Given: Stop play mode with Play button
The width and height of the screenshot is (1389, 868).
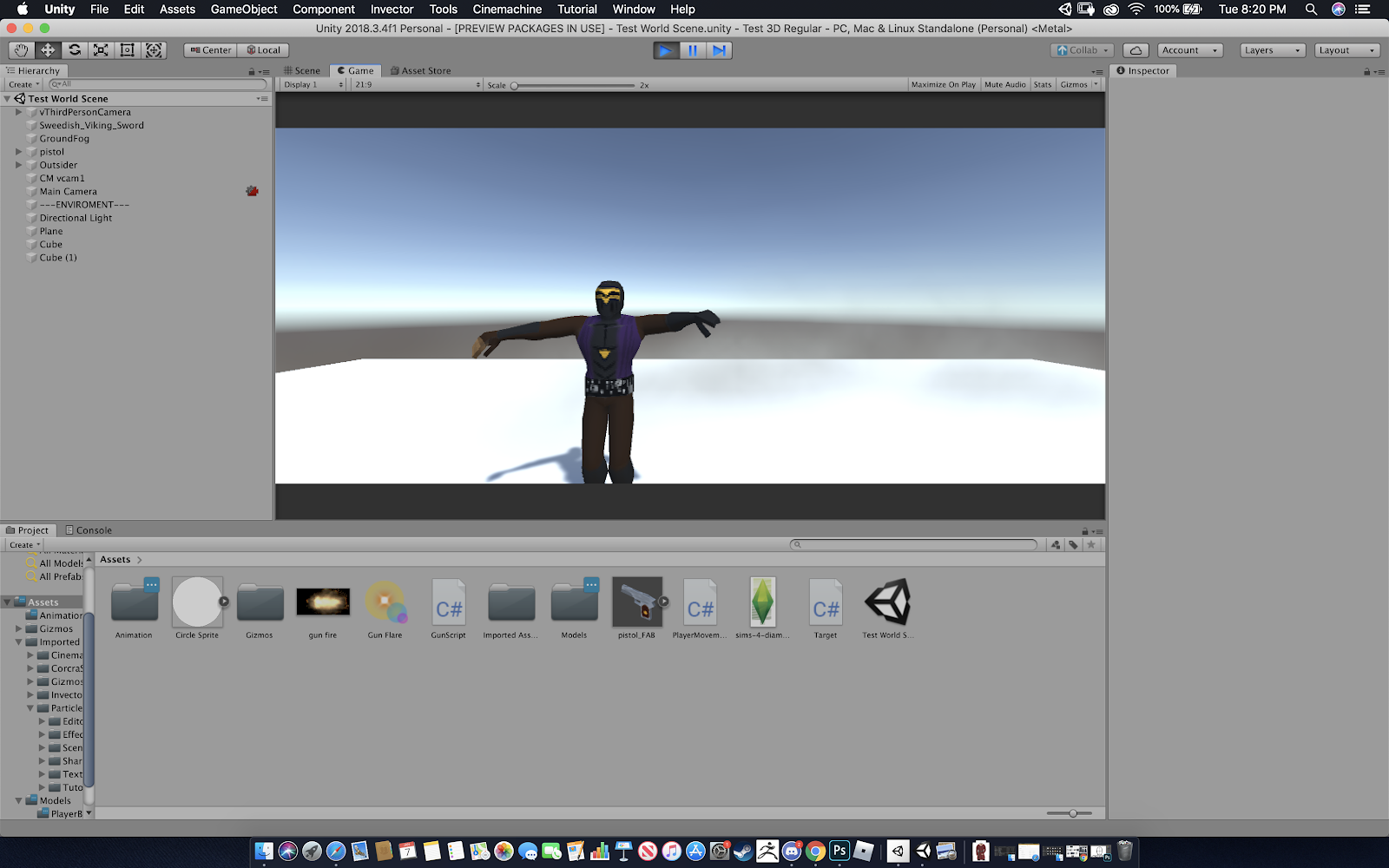Looking at the screenshot, I should 666,50.
